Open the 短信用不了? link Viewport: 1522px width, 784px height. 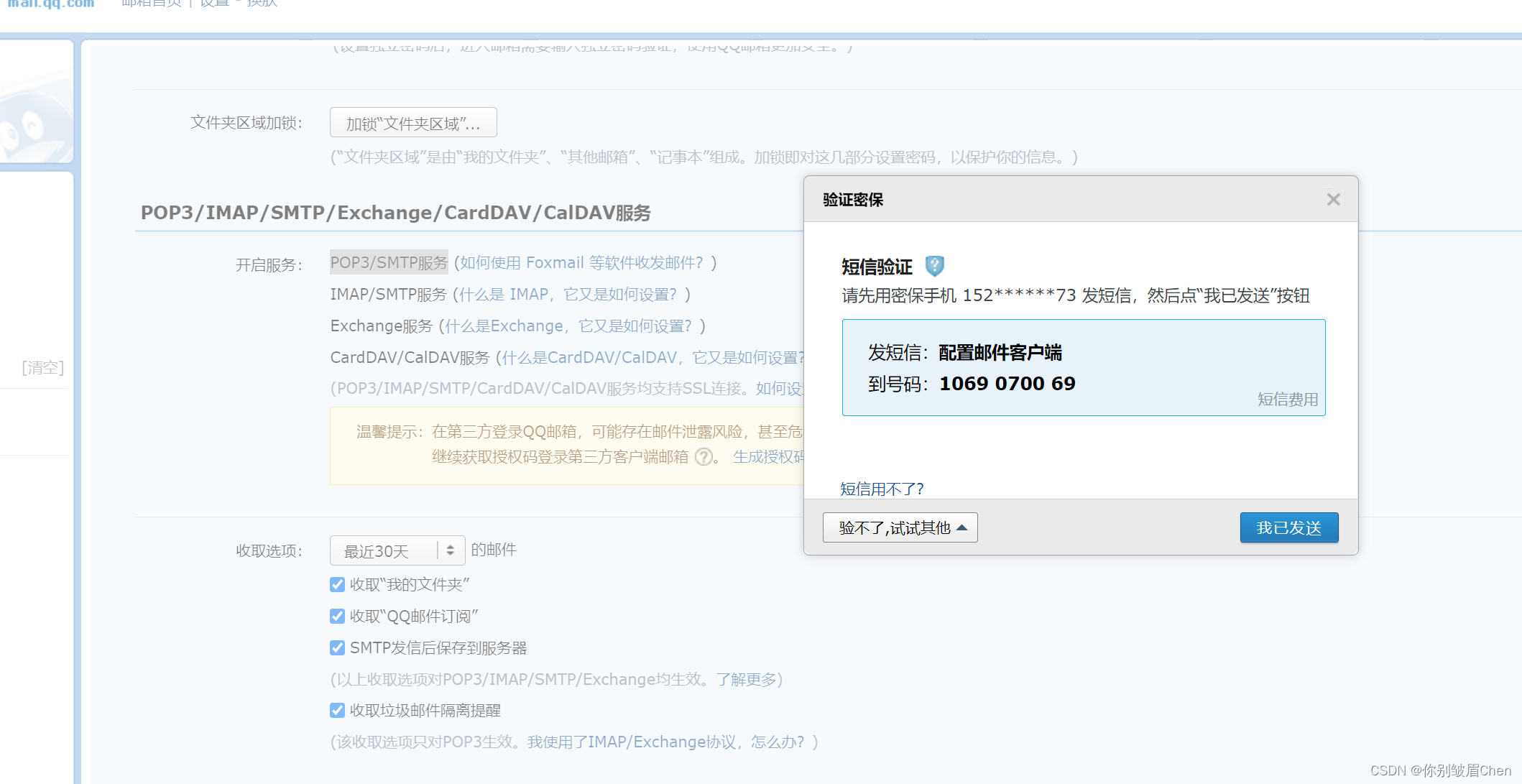click(x=882, y=489)
